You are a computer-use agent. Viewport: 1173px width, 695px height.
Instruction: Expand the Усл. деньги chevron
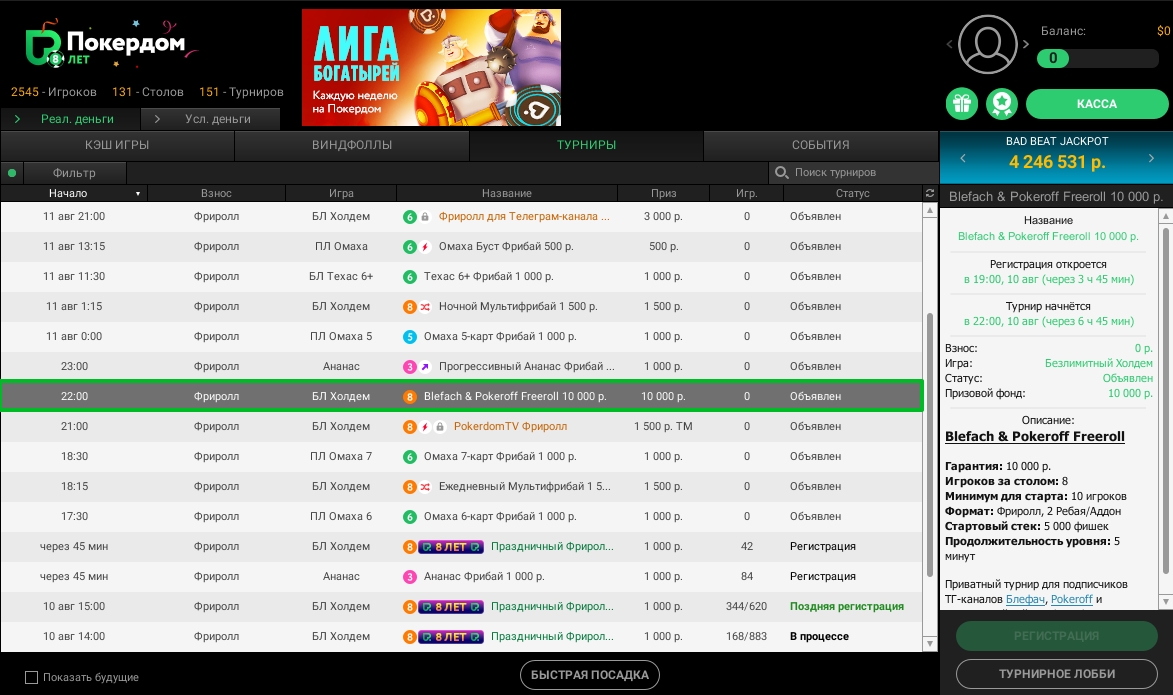157,119
